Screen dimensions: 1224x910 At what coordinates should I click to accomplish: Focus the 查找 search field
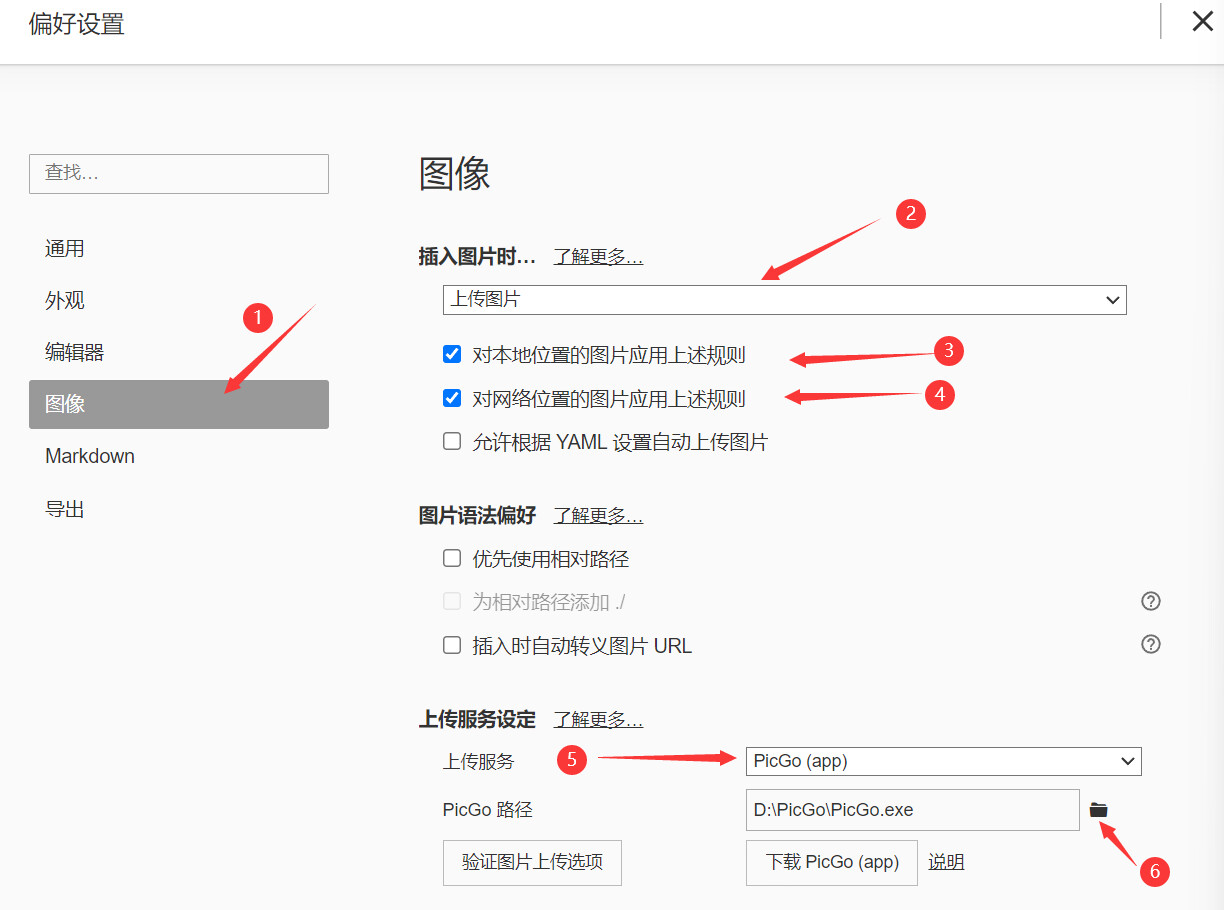tap(179, 174)
